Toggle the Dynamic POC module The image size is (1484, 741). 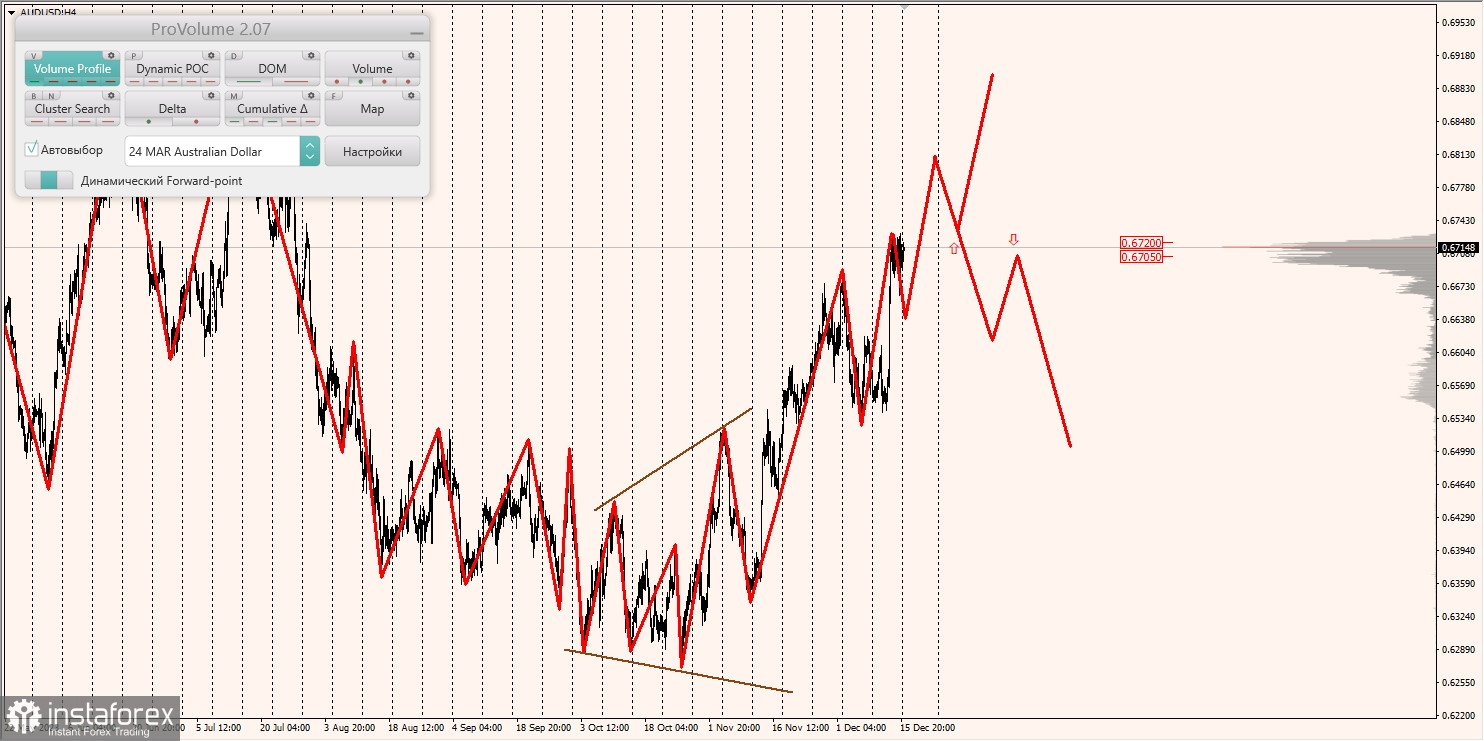click(x=172, y=69)
